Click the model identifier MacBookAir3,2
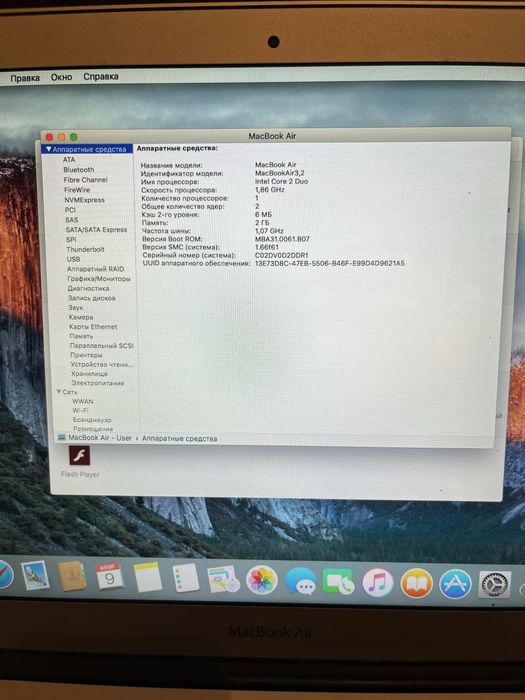Screen dimensions: 525x700 [x=279, y=173]
